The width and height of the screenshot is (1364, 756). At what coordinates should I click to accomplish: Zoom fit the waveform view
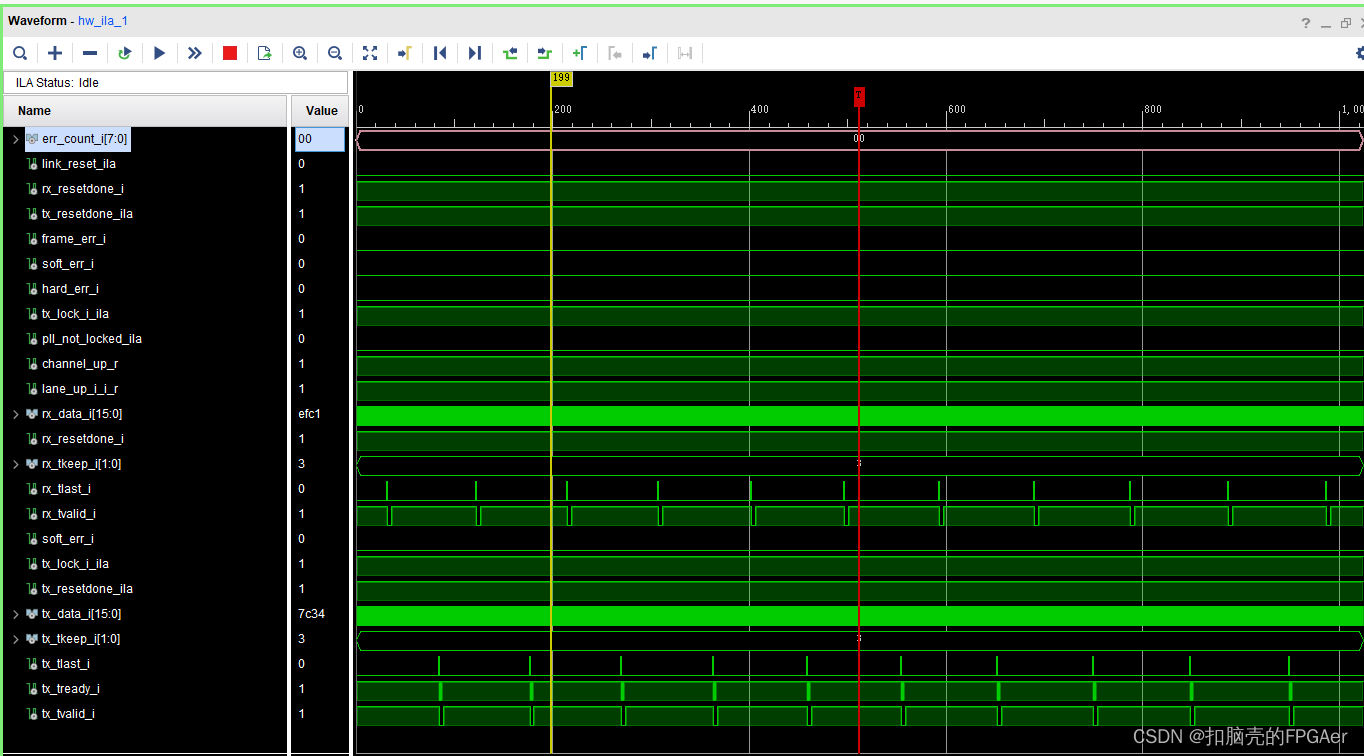point(369,53)
